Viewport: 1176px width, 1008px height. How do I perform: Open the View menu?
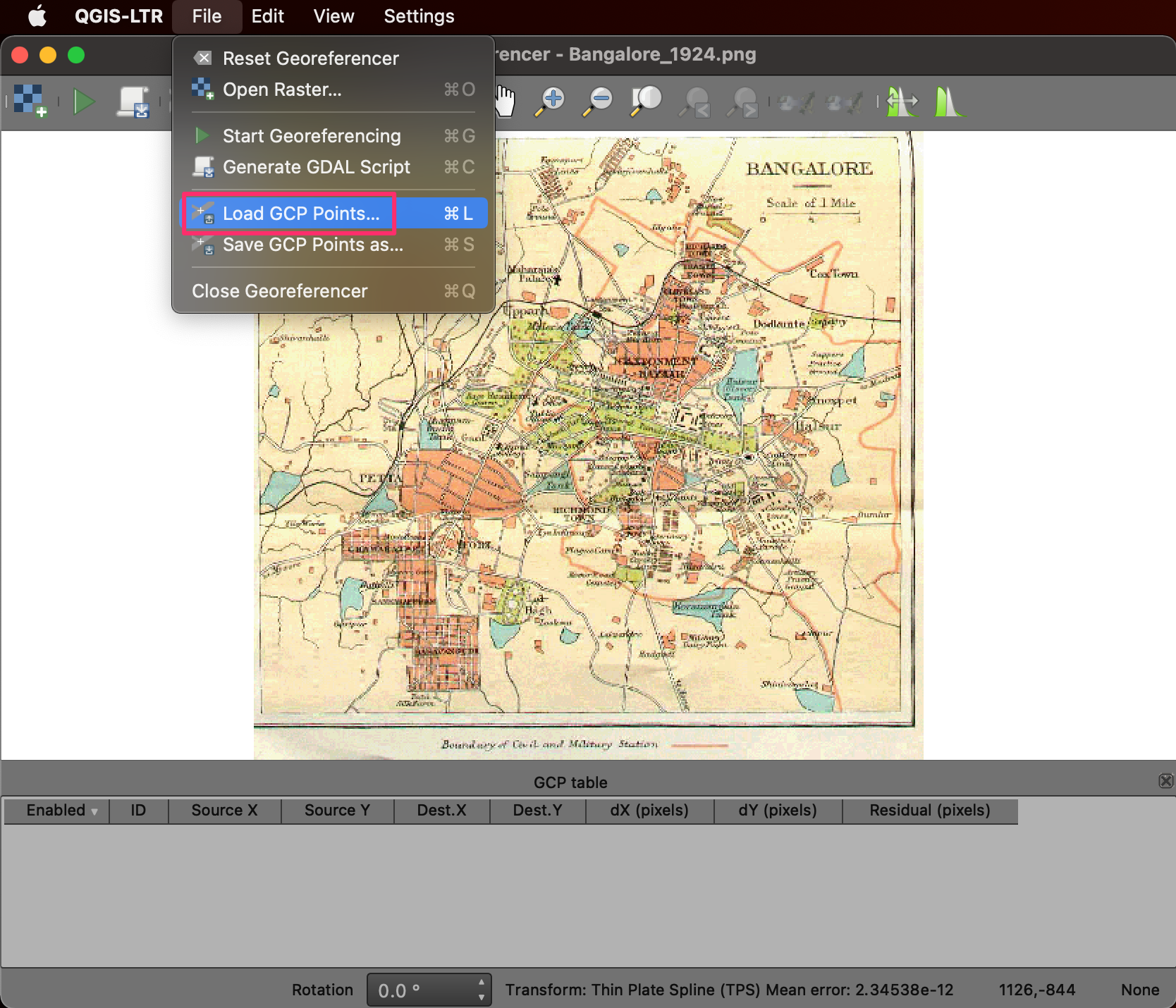(333, 16)
